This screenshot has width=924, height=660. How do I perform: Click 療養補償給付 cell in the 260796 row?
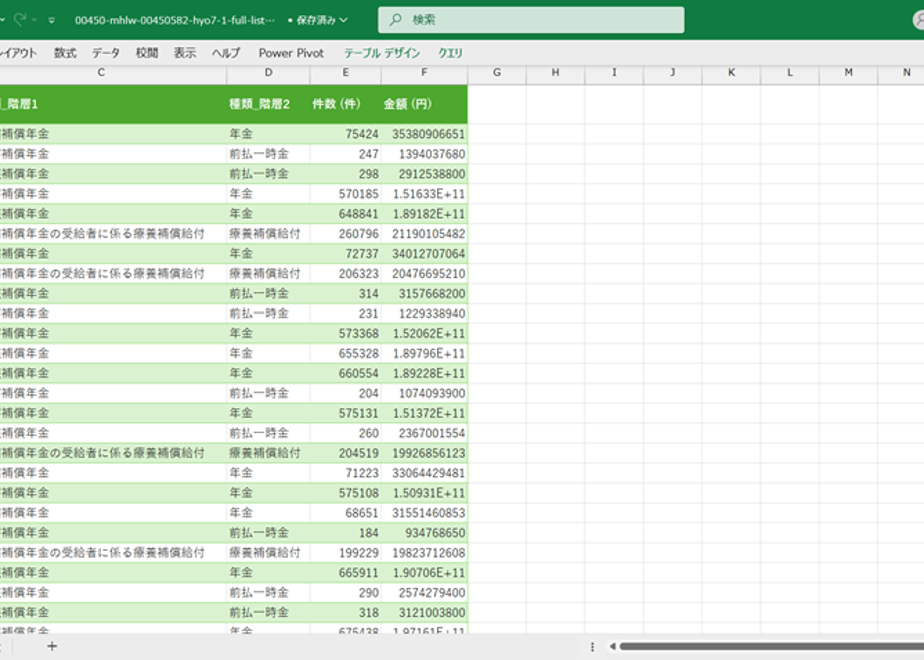(x=268, y=234)
